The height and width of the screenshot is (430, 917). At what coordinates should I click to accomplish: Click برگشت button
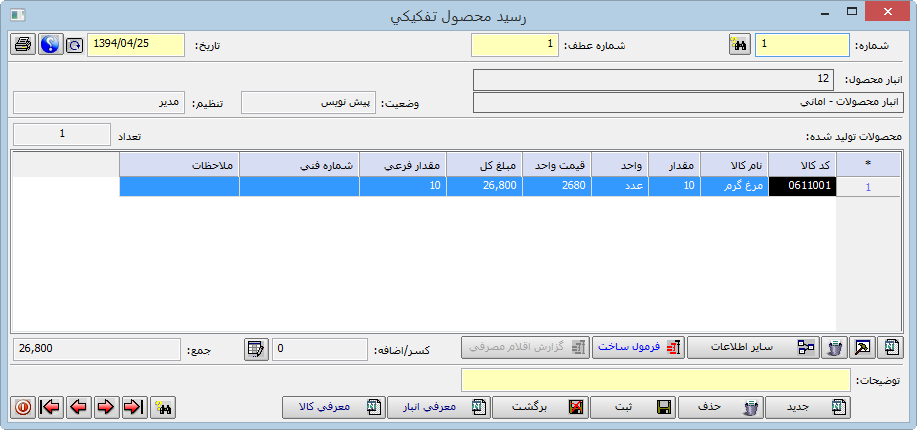(x=540, y=407)
